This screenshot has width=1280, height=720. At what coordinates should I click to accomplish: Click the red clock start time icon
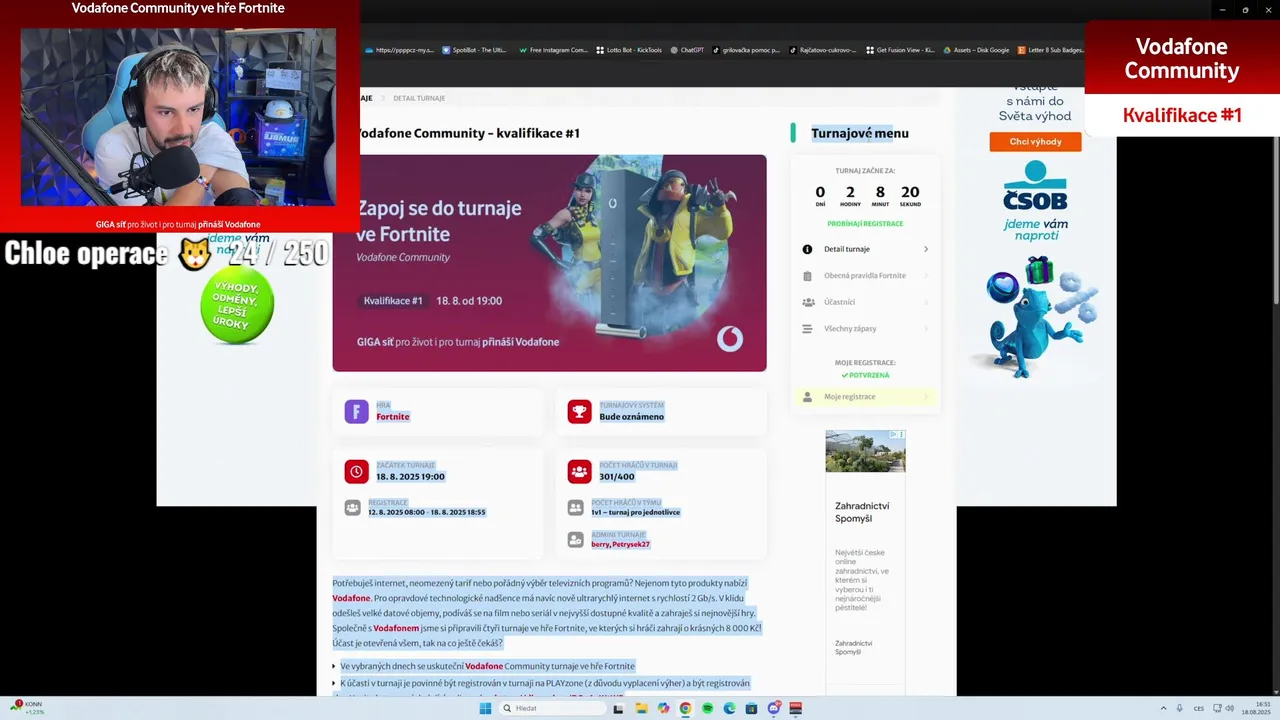(356, 471)
